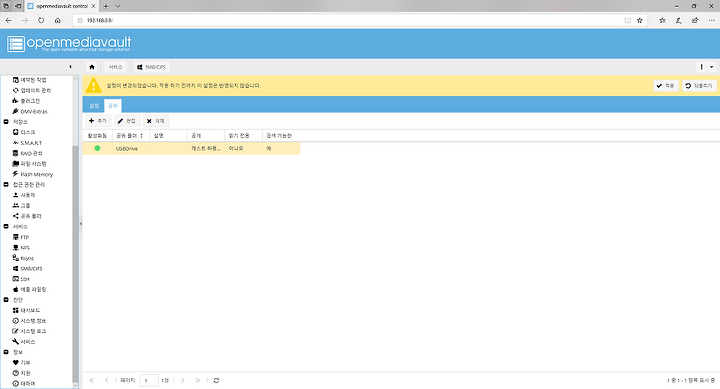Viewport: 720px width, 389px height.
Task: Open the SSH service in sidebar
Action: coord(21,279)
